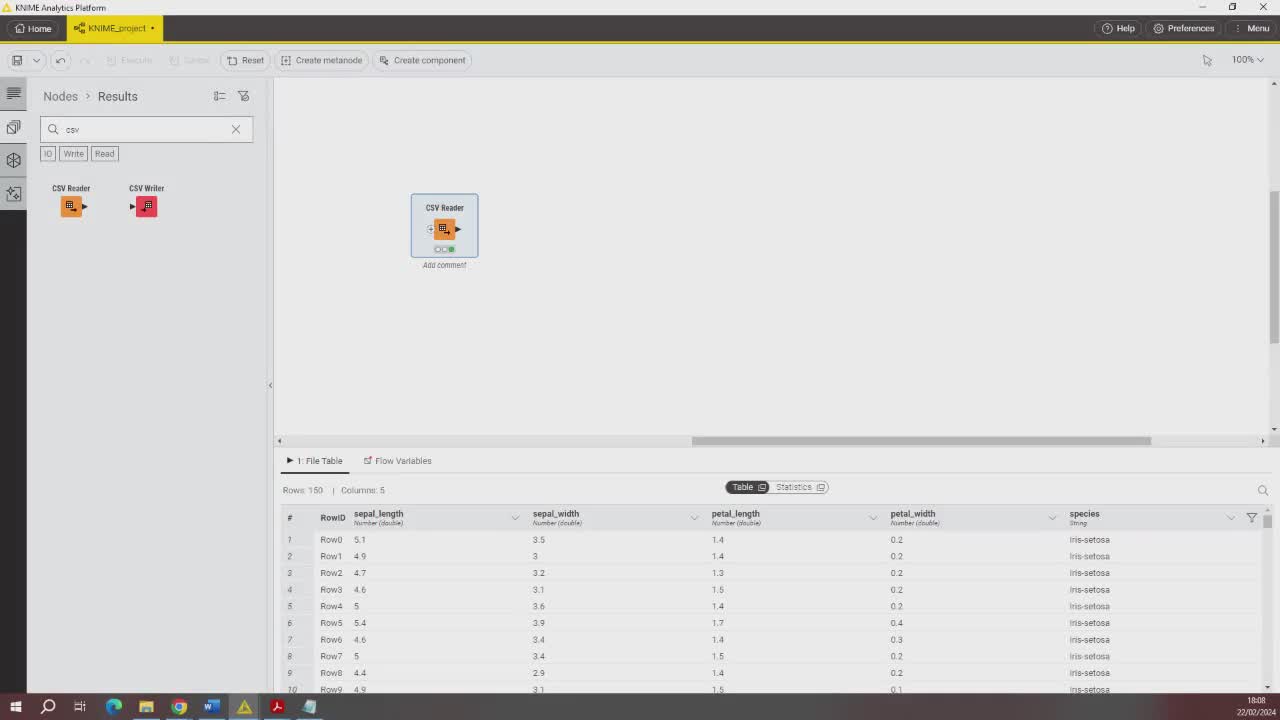Click the species column header
This screenshot has height=720, width=1280.
tap(1084, 514)
